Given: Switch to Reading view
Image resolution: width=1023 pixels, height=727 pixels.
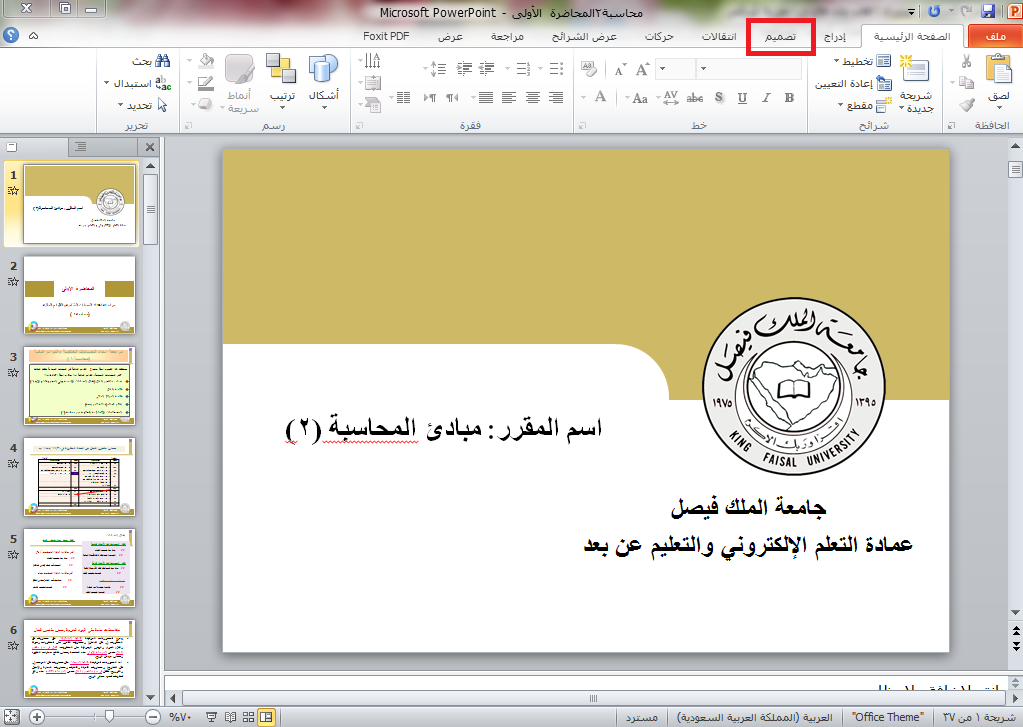Looking at the screenshot, I should pos(230,717).
